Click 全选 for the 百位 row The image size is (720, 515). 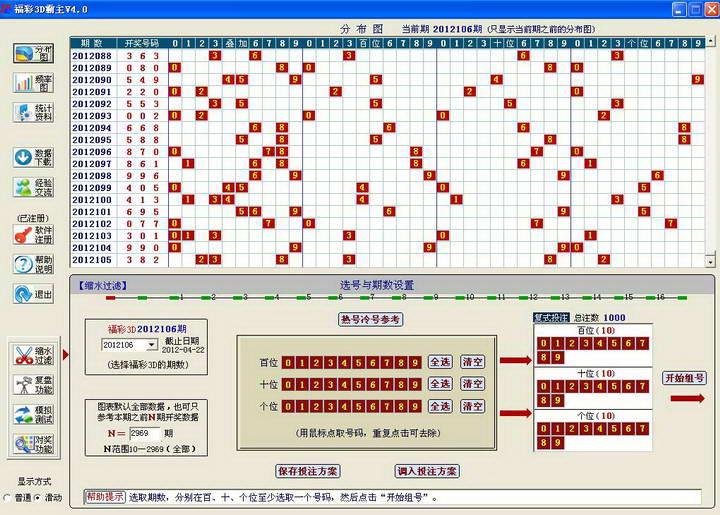pyautogui.click(x=440, y=362)
